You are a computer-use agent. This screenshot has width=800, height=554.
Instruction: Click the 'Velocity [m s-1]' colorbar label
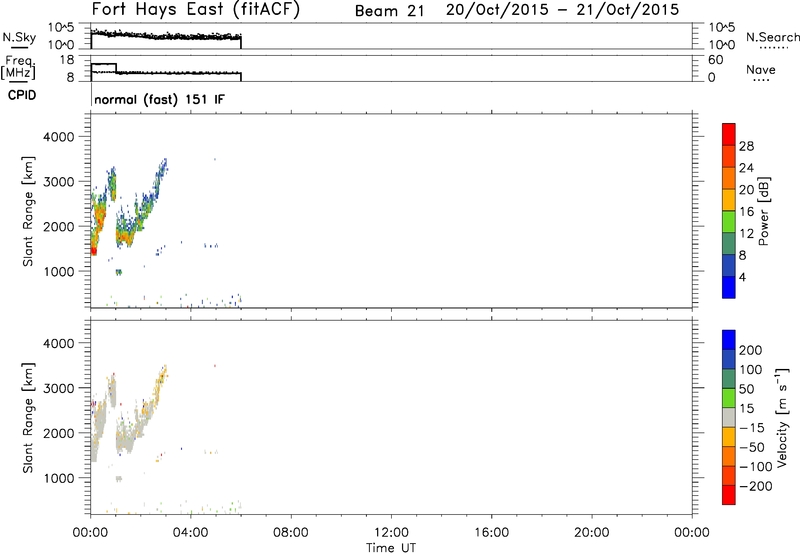(782, 417)
